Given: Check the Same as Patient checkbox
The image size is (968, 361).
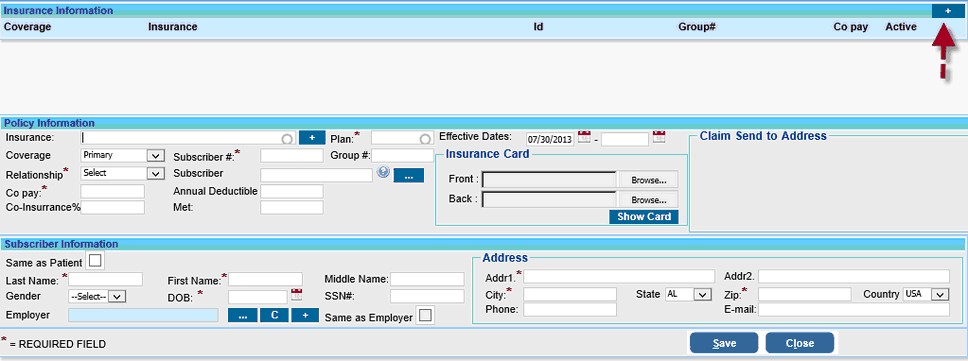Looking at the screenshot, I should pos(95,261).
